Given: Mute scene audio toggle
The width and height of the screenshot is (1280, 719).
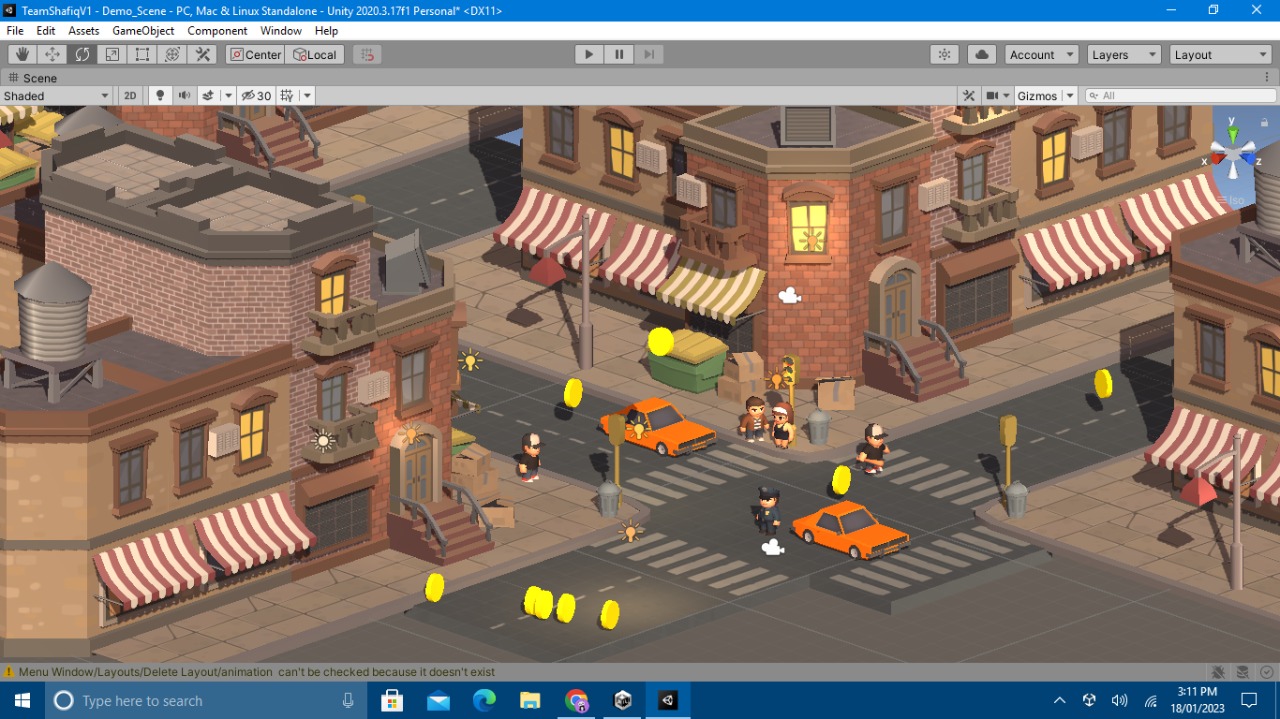Looking at the screenshot, I should [184, 96].
